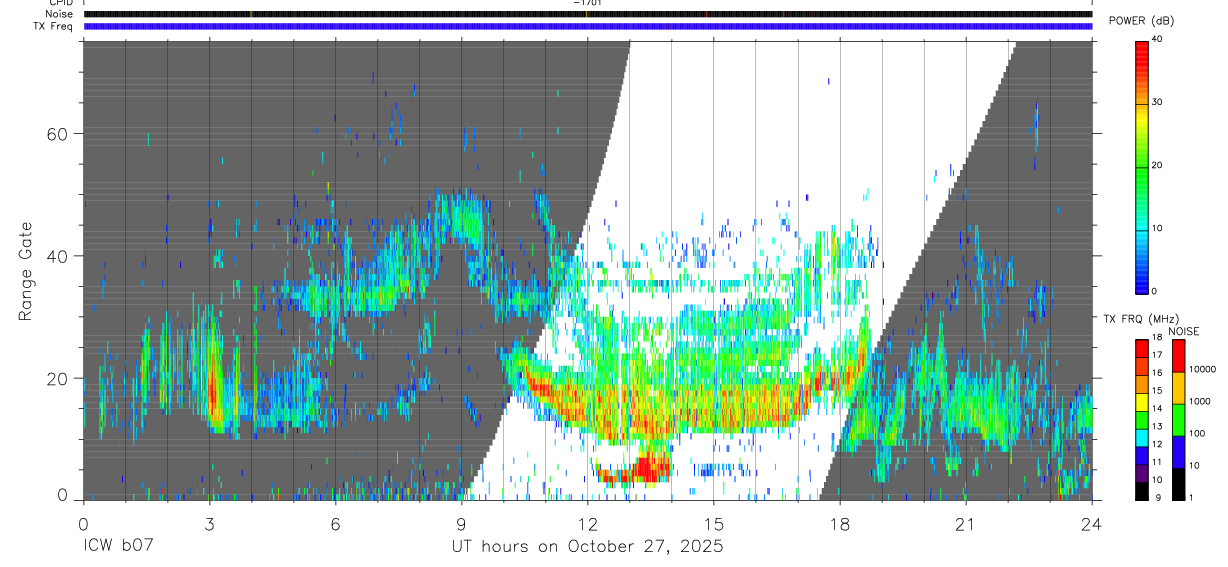The width and height of the screenshot is (1228, 567).
Task: Click the 'Noise' row label at top
Action: (59, 14)
